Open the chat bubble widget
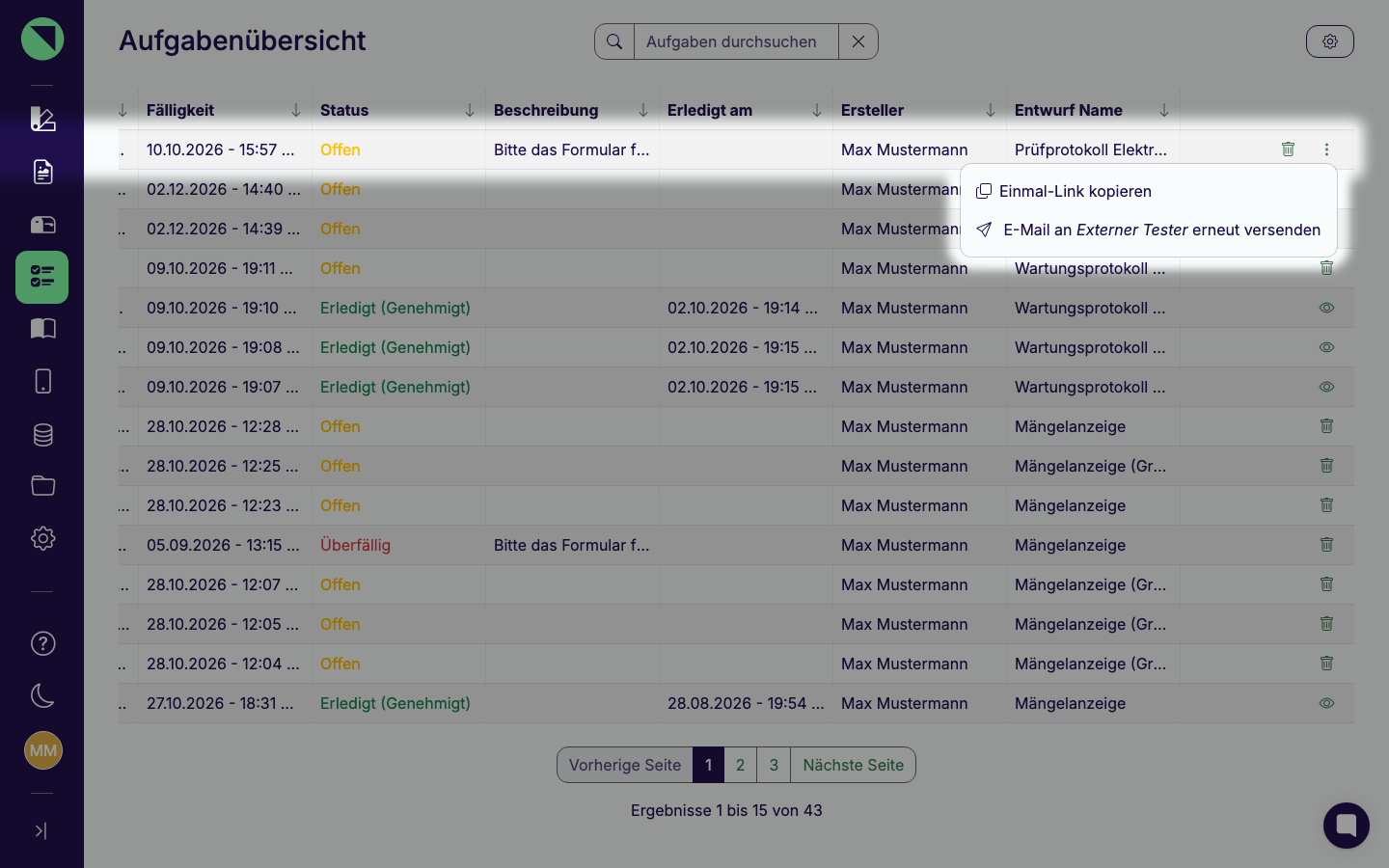The image size is (1389, 868). (x=1347, y=826)
